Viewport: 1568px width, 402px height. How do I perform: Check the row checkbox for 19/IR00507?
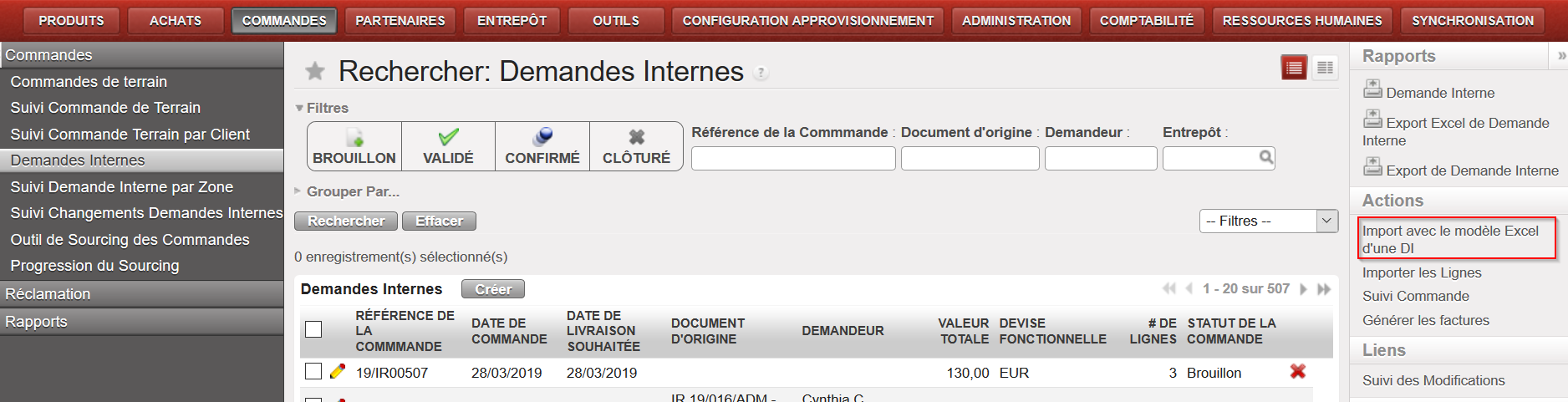(x=313, y=371)
